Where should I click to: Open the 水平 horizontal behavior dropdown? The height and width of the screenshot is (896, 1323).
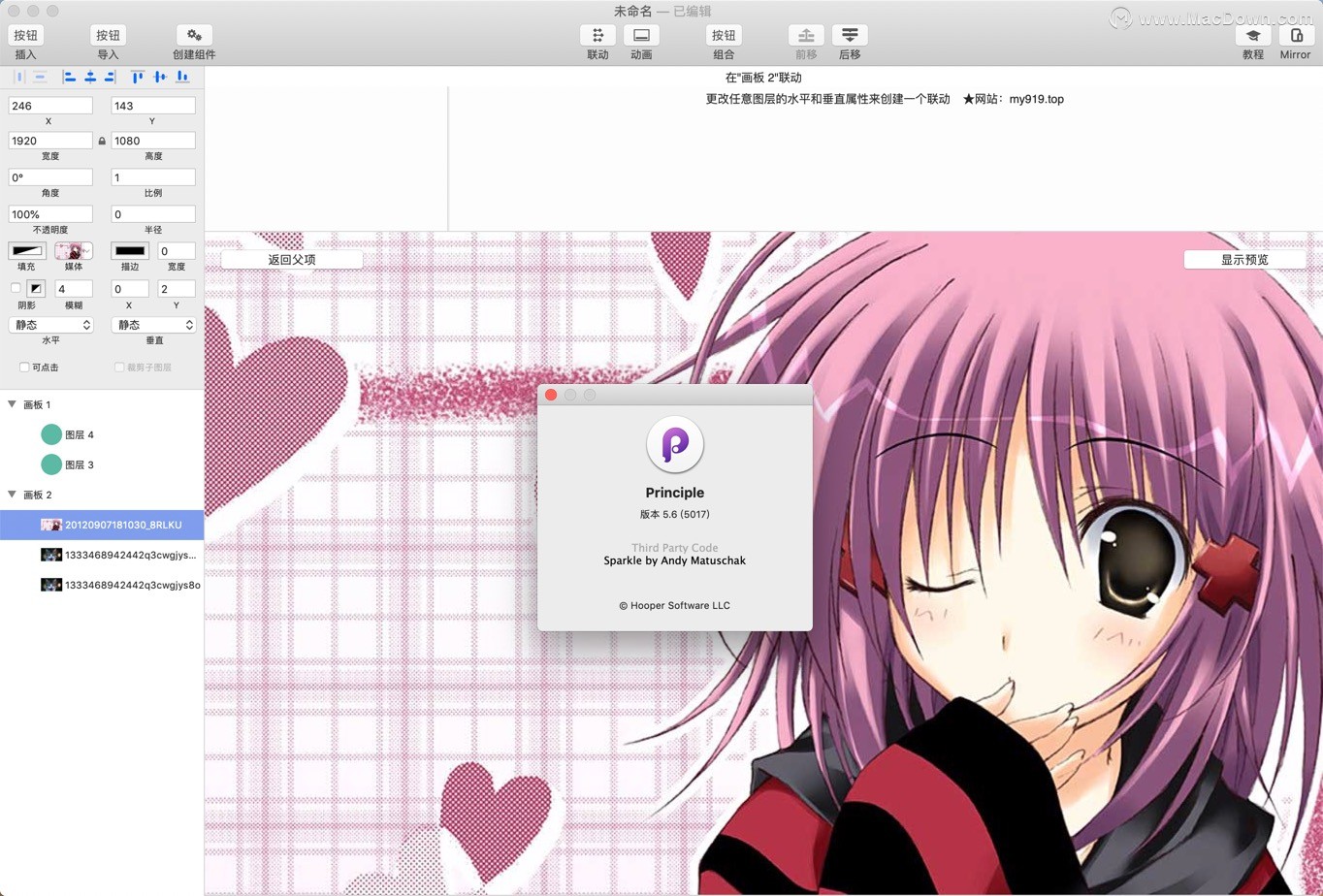[50, 325]
